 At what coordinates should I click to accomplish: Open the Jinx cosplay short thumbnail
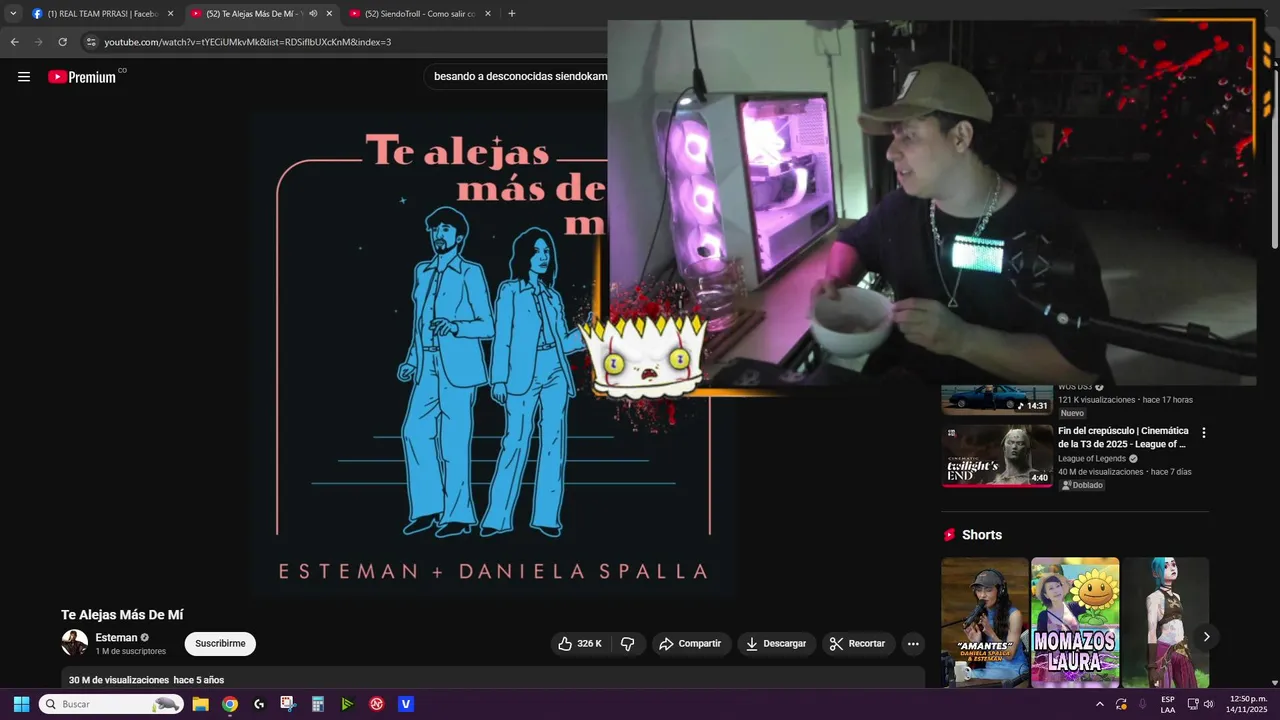[x=1165, y=622]
